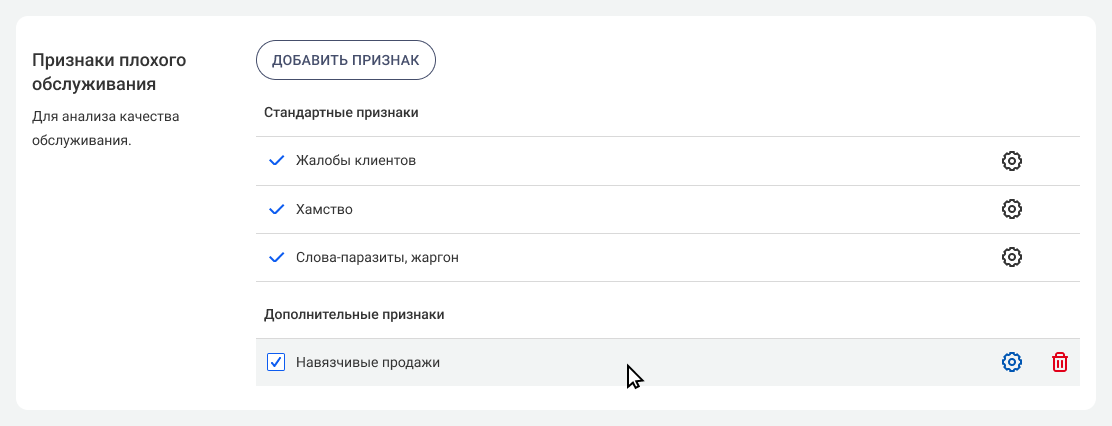Click the Дополнительные признаки section heading
The width and height of the screenshot is (1112, 426).
click(x=354, y=314)
